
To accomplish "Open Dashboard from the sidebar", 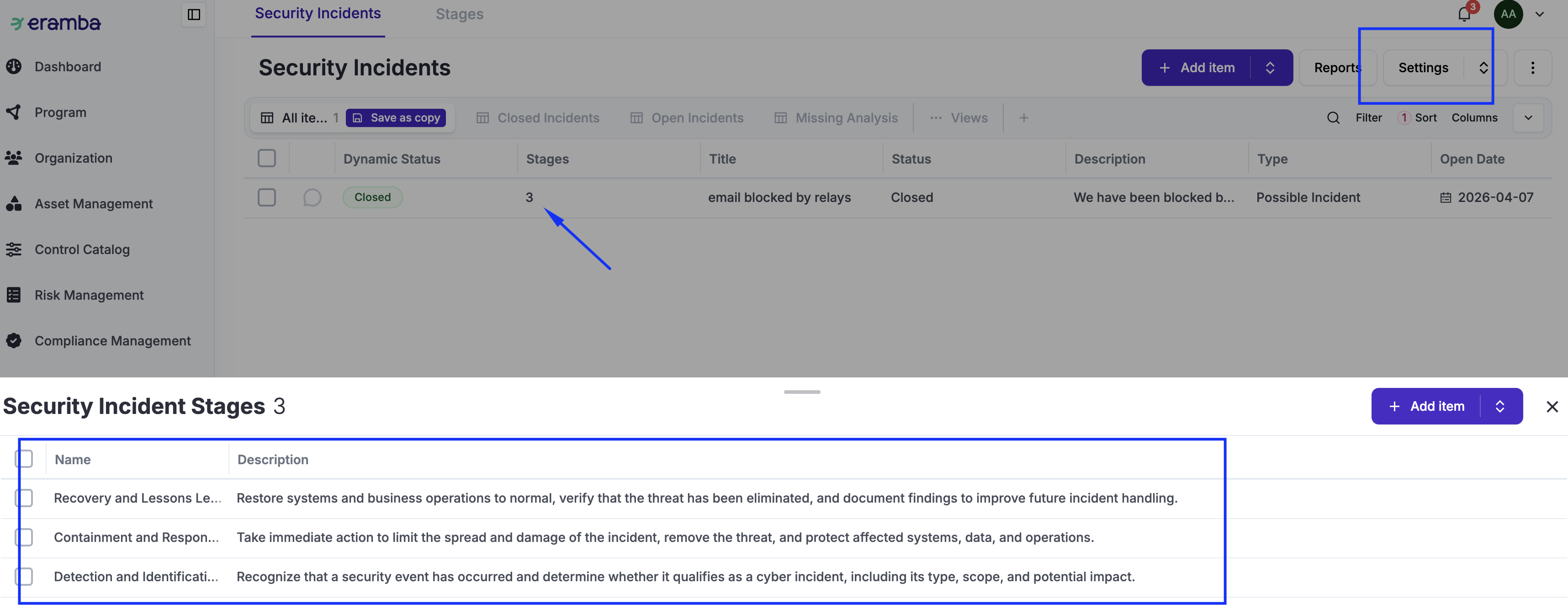I will [68, 66].
